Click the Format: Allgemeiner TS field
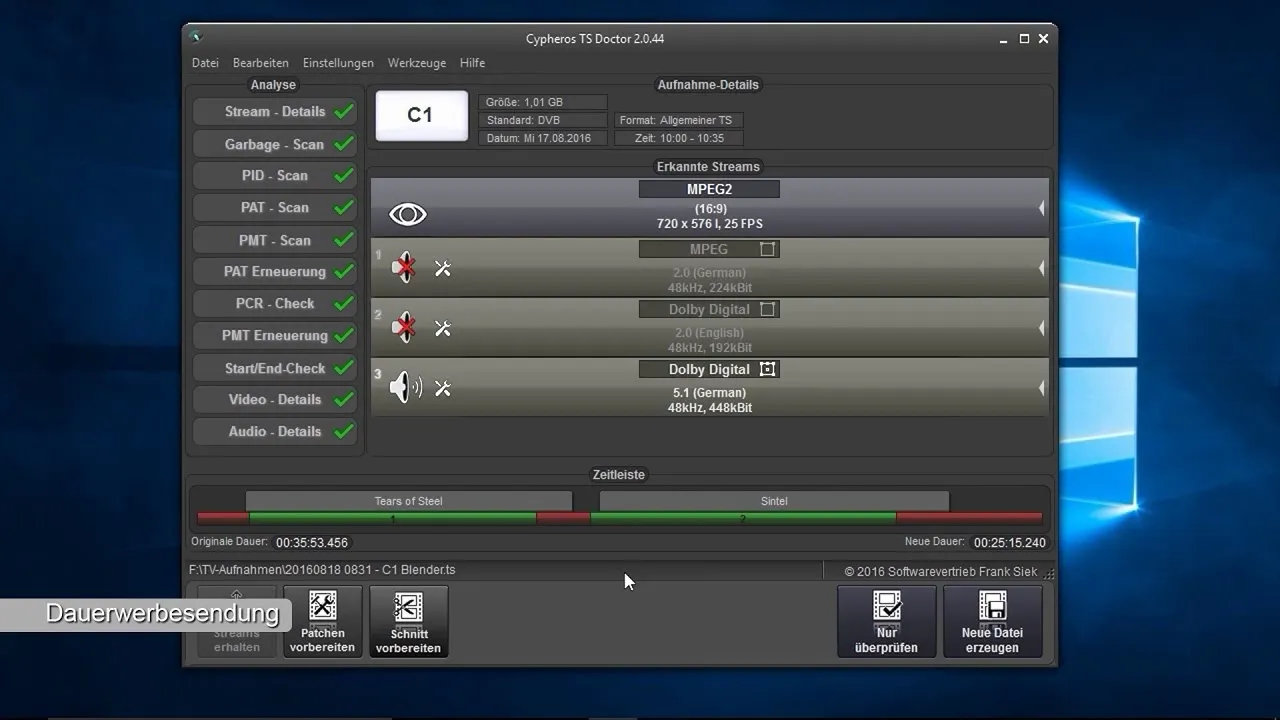The width and height of the screenshot is (1280, 720). coord(679,120)
